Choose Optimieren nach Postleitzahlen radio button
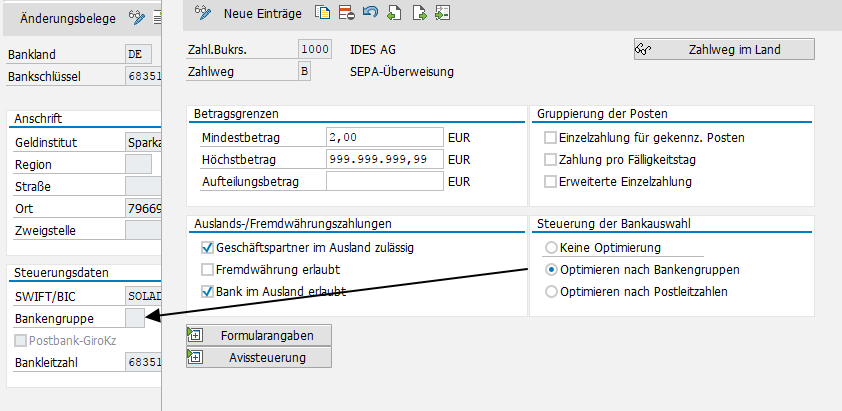This screenshot has width=842, height=411. (550, 292)
